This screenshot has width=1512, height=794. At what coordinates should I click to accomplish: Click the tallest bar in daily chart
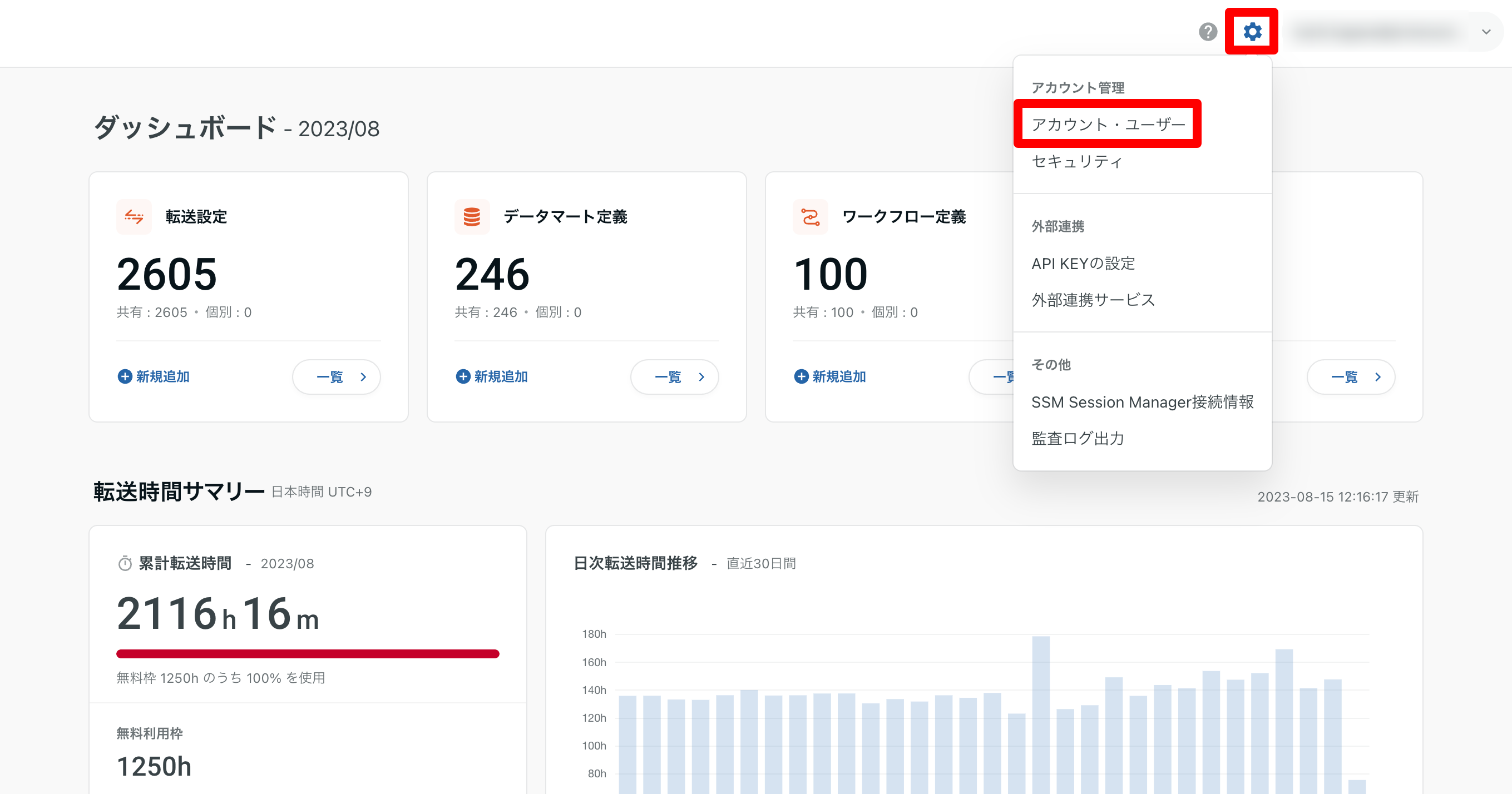[1041, 715]
